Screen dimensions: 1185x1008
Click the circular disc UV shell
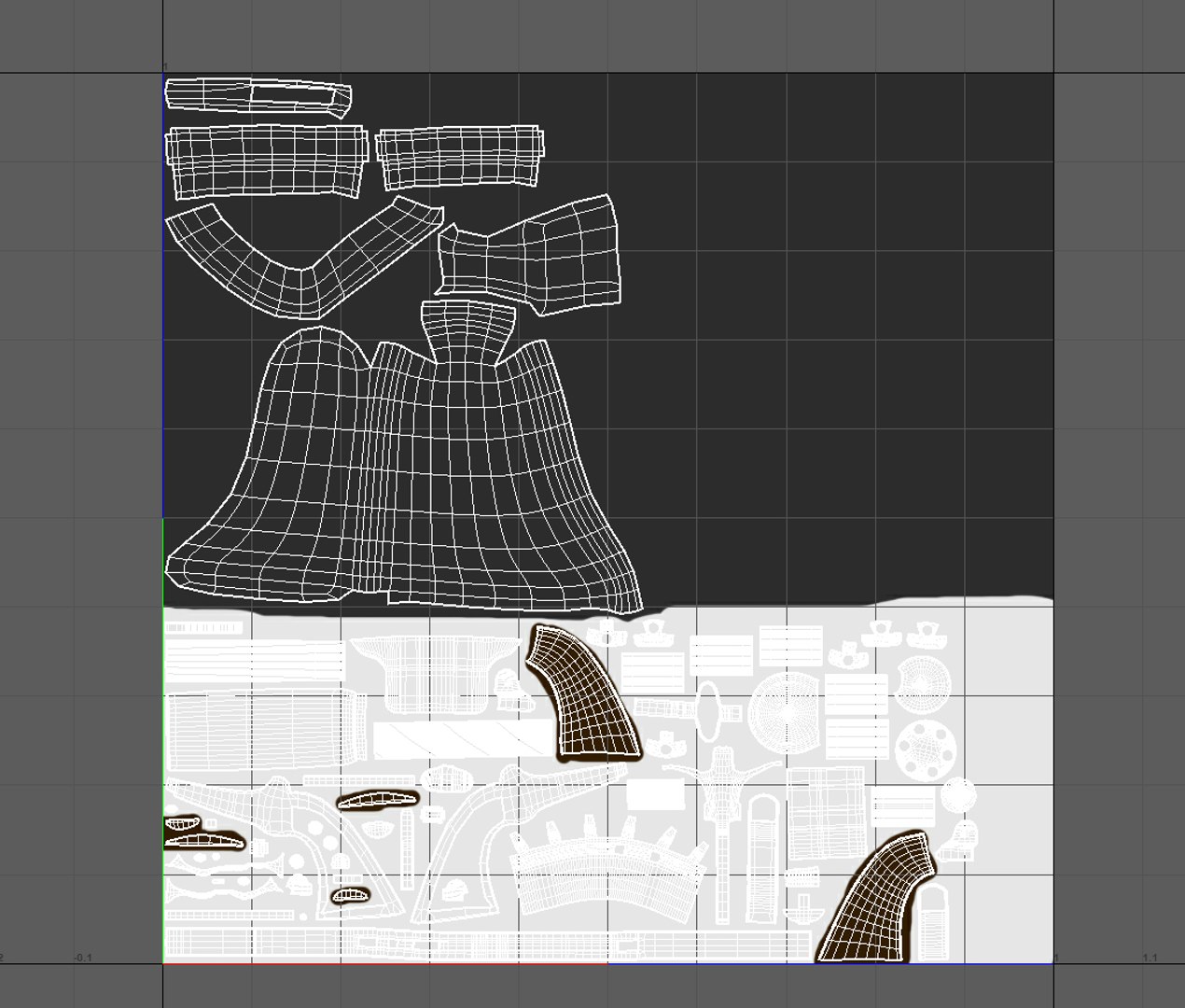pos(787,713)
